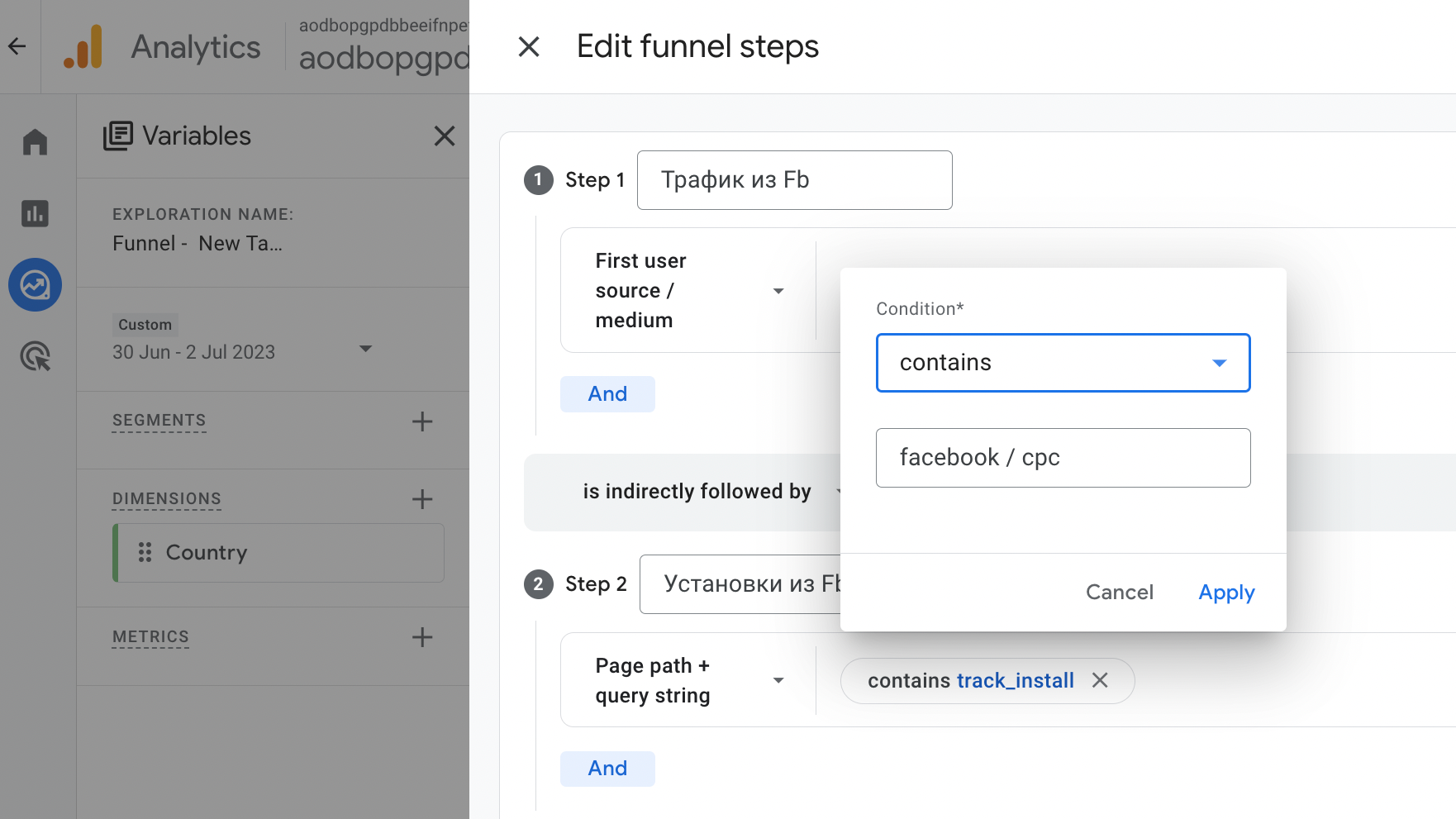The width and height of the screenshot is (1456, 819).
Task: Close the Edit funnel steps panel
Action: [x=529, y=47]
